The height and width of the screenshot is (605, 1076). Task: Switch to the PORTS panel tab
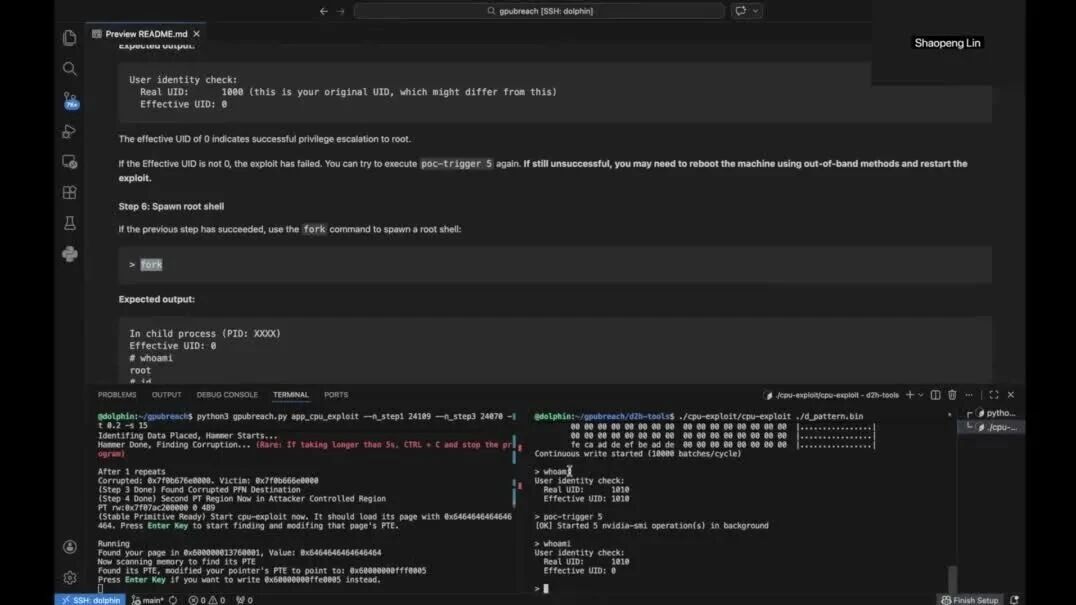(x=336, y=394)
